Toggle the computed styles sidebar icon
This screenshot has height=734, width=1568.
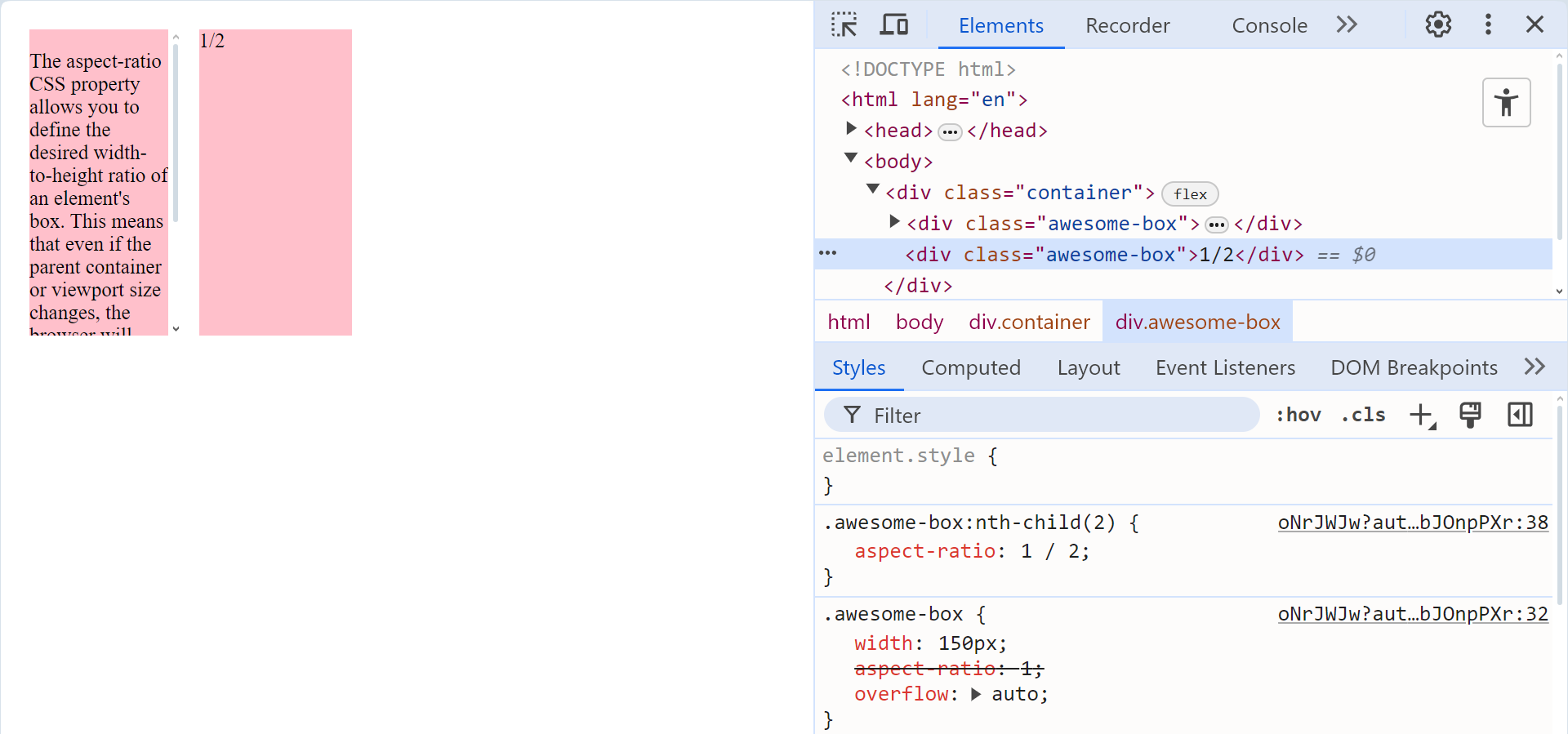point(1520,415)
